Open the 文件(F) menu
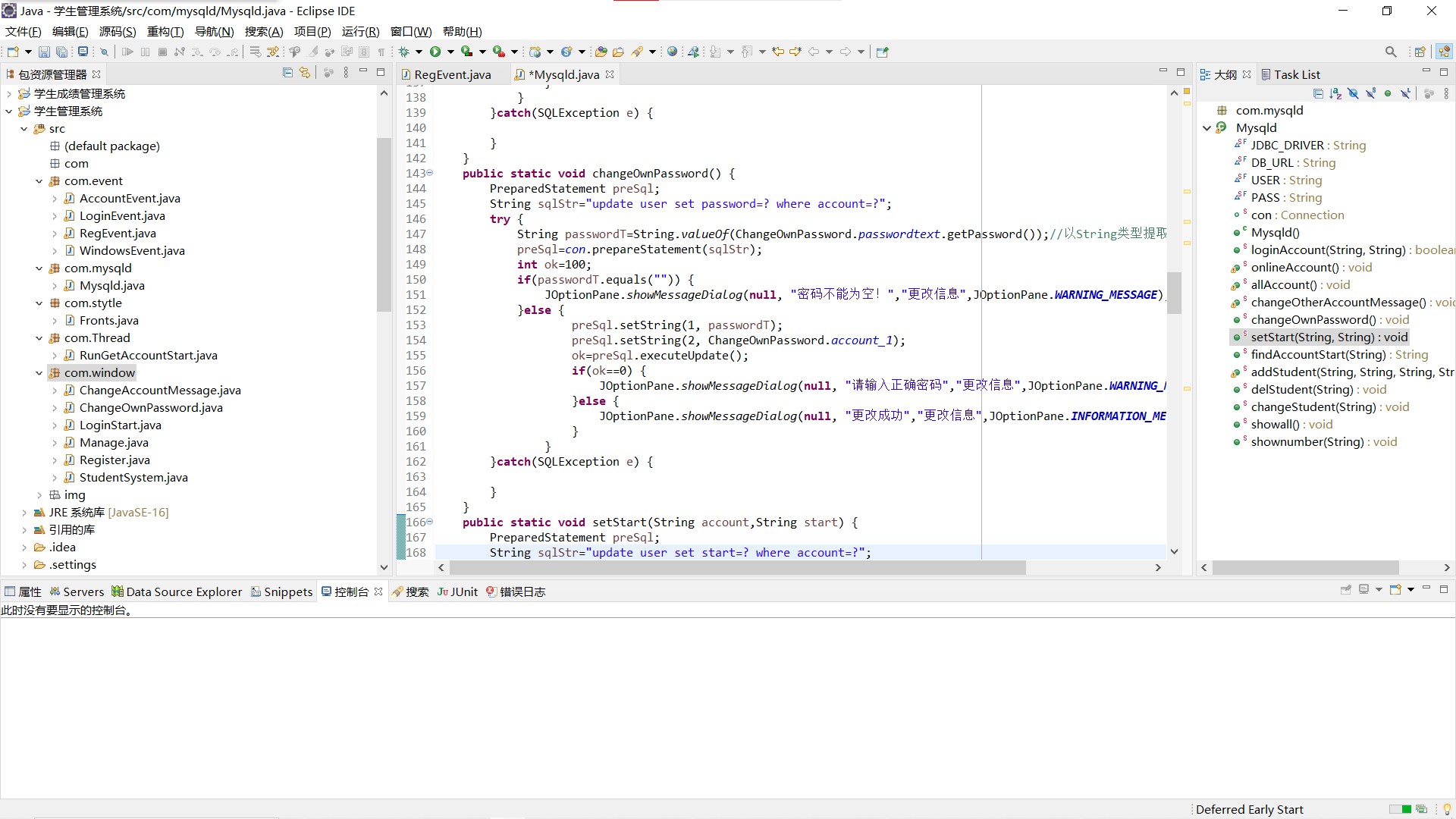 [x=23, y=31]
